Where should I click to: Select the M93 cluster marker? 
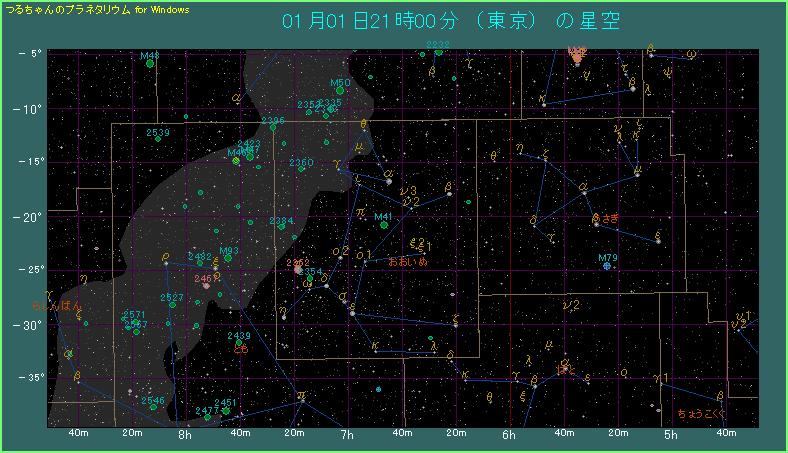click(228, 258)
